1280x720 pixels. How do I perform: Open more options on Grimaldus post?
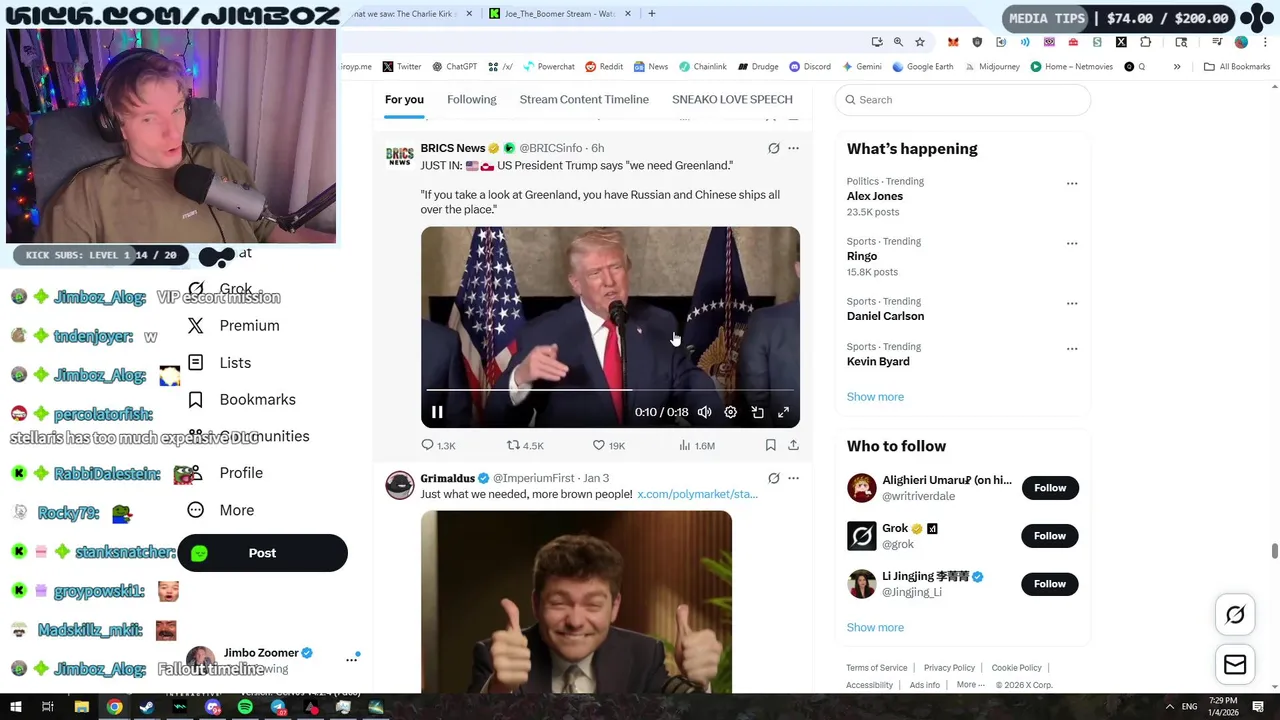point(793,478)
